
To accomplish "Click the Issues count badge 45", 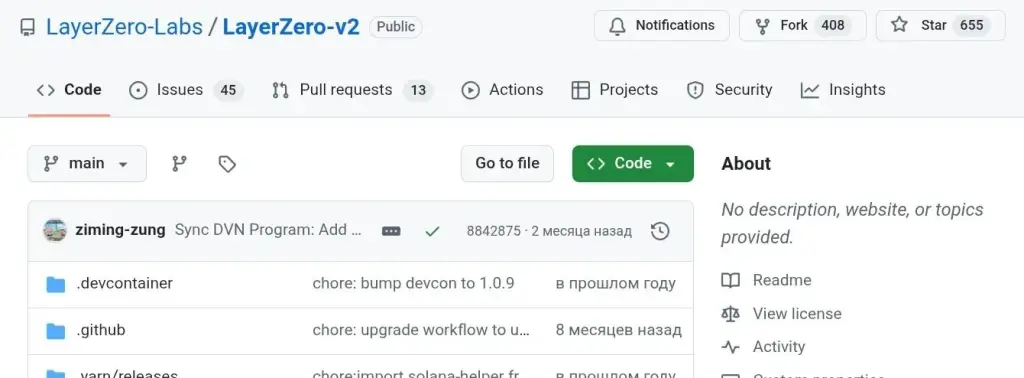I will 228,90.
